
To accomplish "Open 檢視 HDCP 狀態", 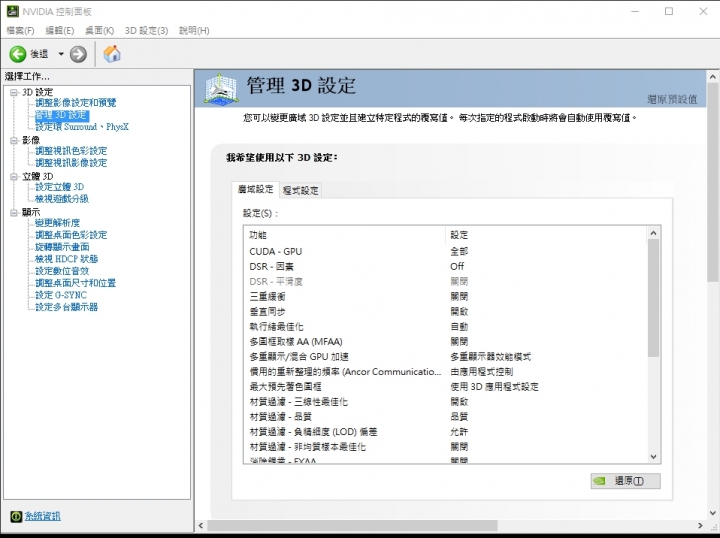I will [67, 259].
